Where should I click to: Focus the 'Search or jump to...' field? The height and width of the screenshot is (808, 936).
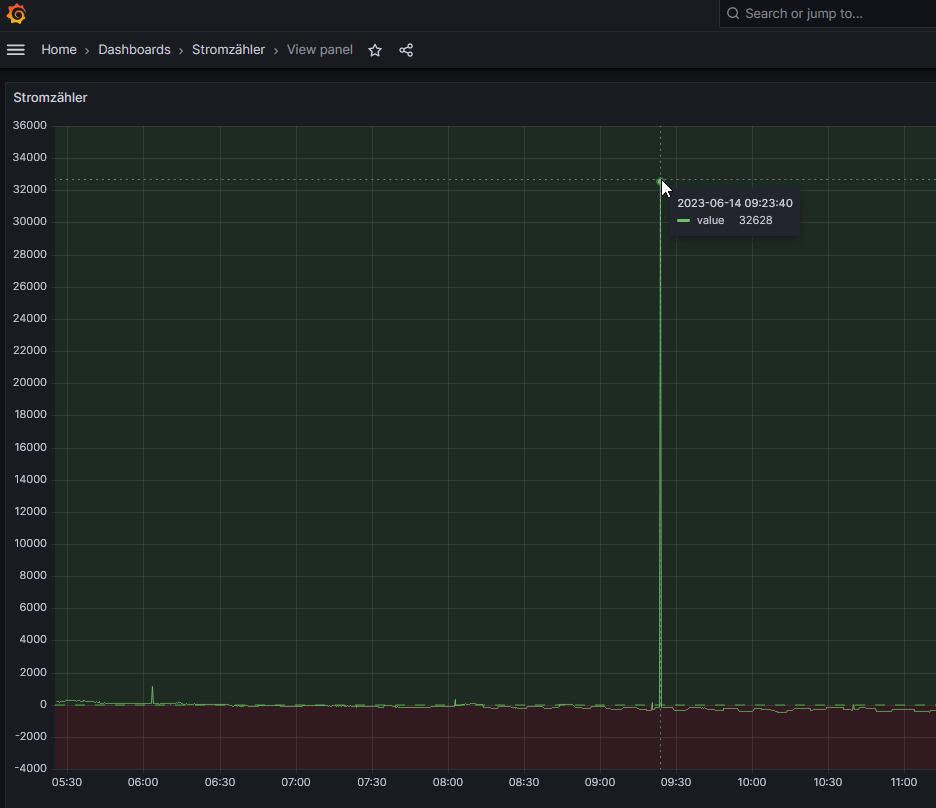click(x=827, y=14)
